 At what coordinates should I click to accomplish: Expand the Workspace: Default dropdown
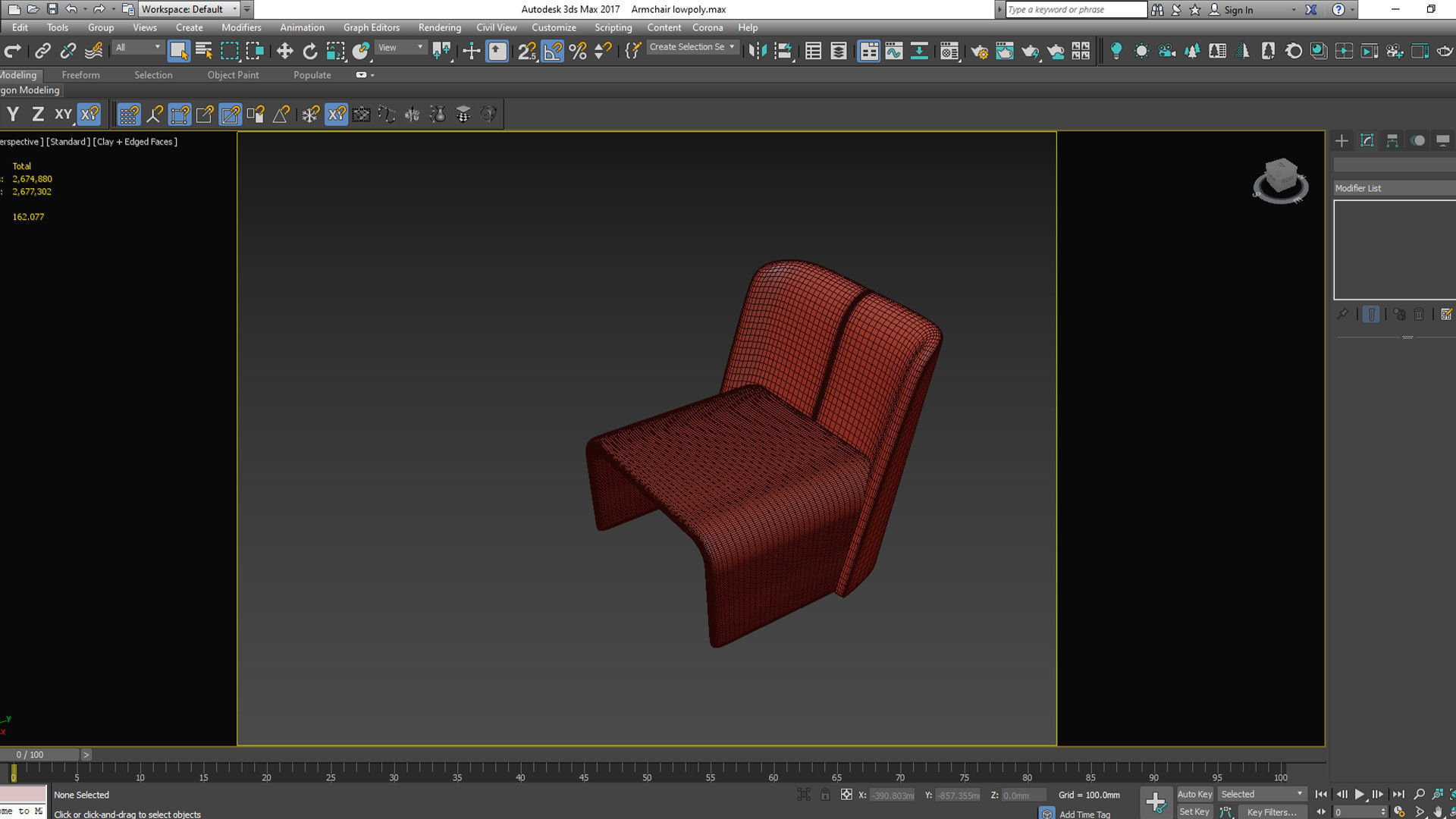pos(189,9)
